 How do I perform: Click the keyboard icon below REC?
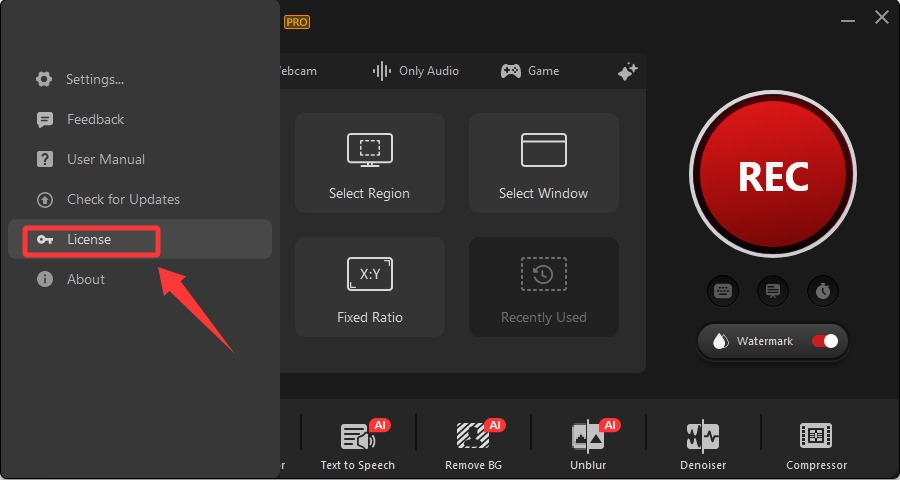[x=723, y=291]
